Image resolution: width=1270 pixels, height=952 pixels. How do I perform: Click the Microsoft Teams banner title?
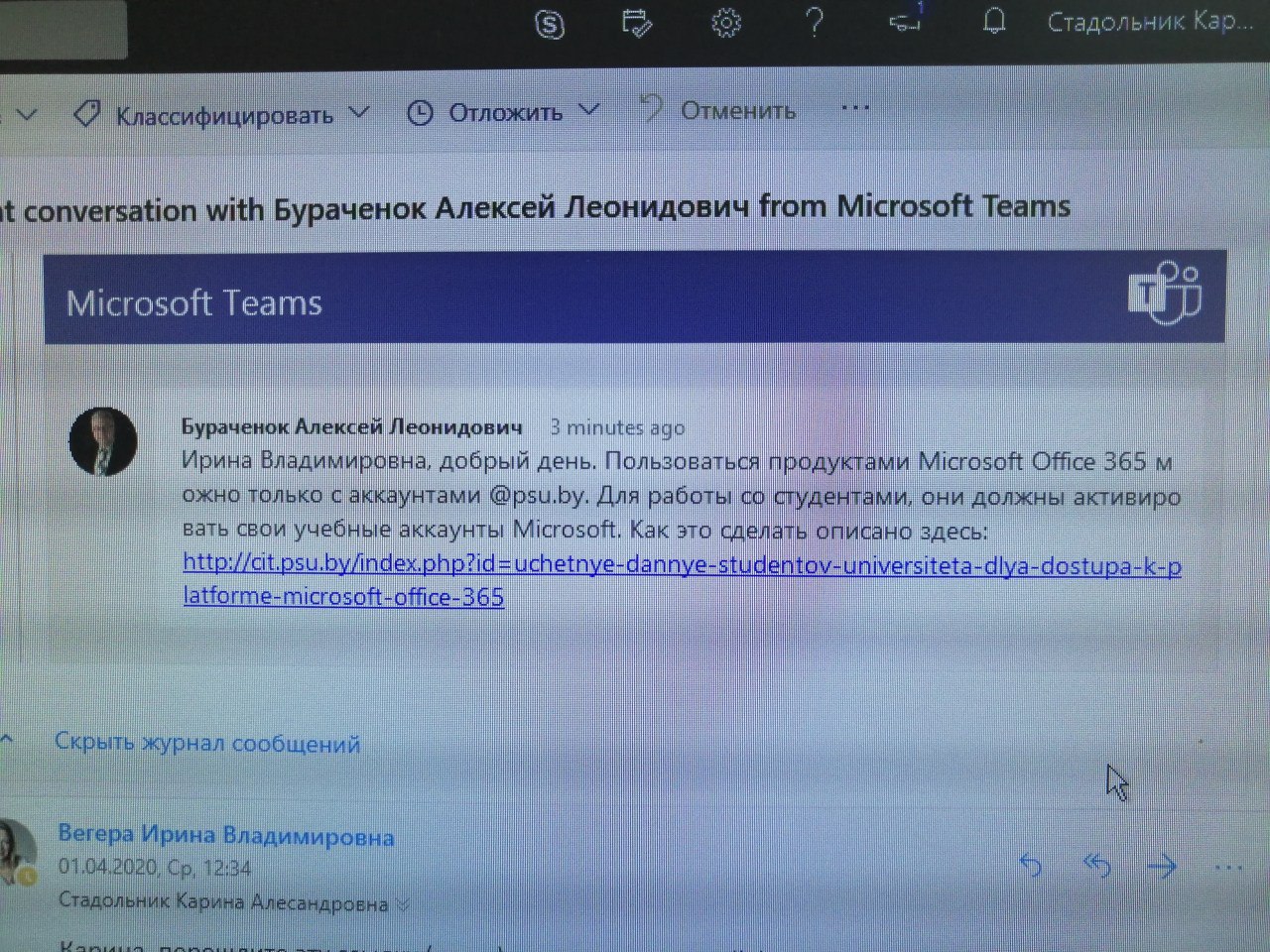pos(194,302)
